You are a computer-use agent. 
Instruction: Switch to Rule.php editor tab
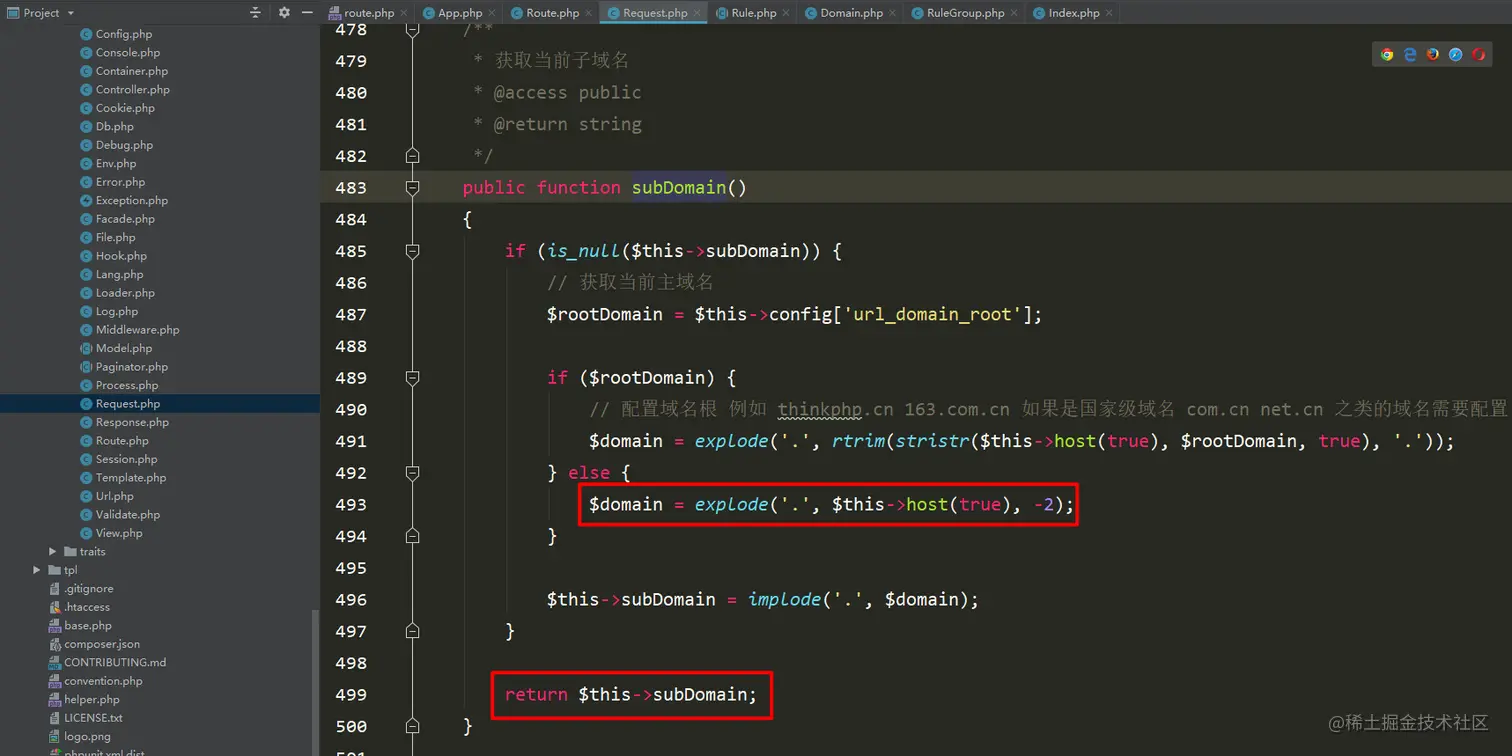click(x=754, y=13)
